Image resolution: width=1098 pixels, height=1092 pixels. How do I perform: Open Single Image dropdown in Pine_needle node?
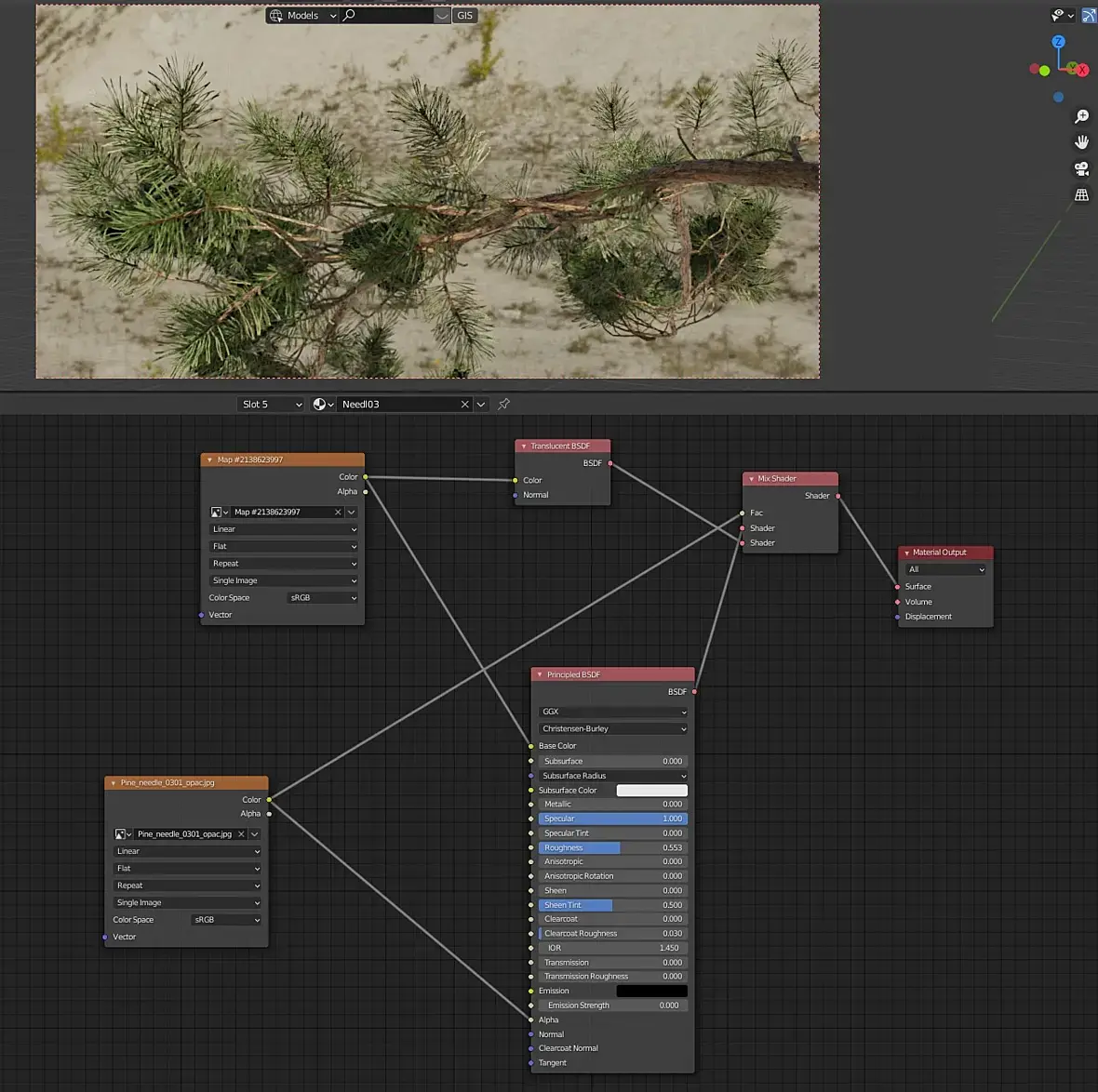pyautogui.click(x=188, y=902)
